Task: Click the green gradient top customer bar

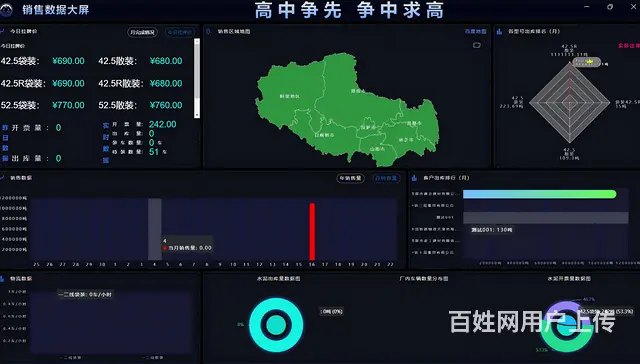Action: click(x=540, y=194)
